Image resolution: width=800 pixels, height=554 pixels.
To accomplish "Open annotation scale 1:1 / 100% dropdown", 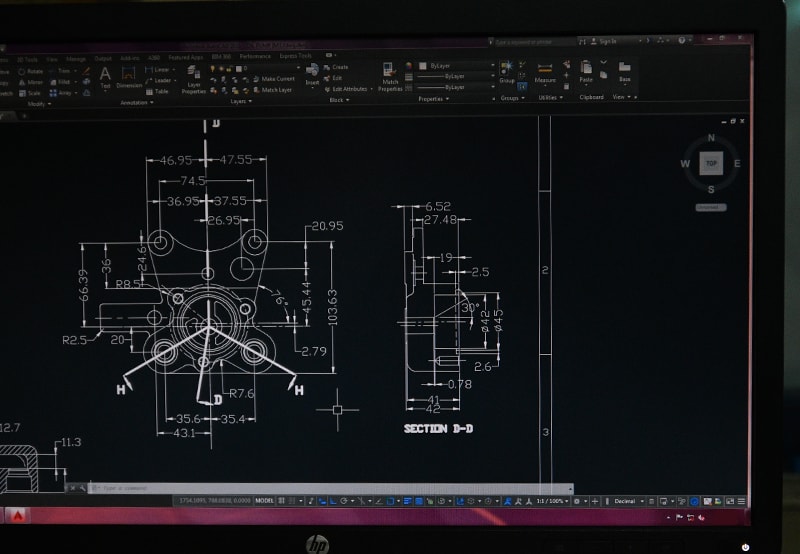I will [x=552, y=501].
